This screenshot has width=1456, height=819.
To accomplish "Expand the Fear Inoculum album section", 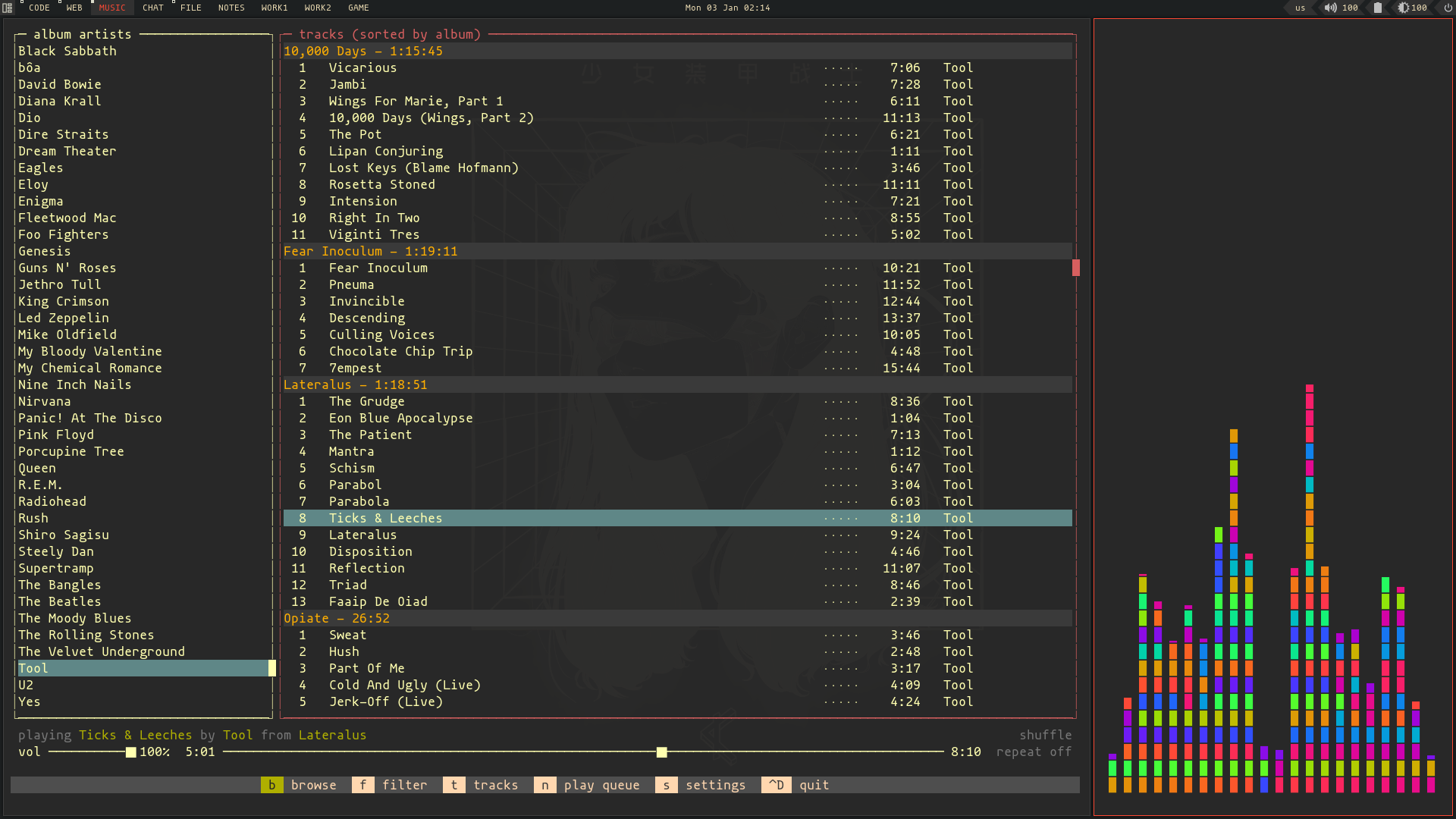I will [x=370, y=251].
